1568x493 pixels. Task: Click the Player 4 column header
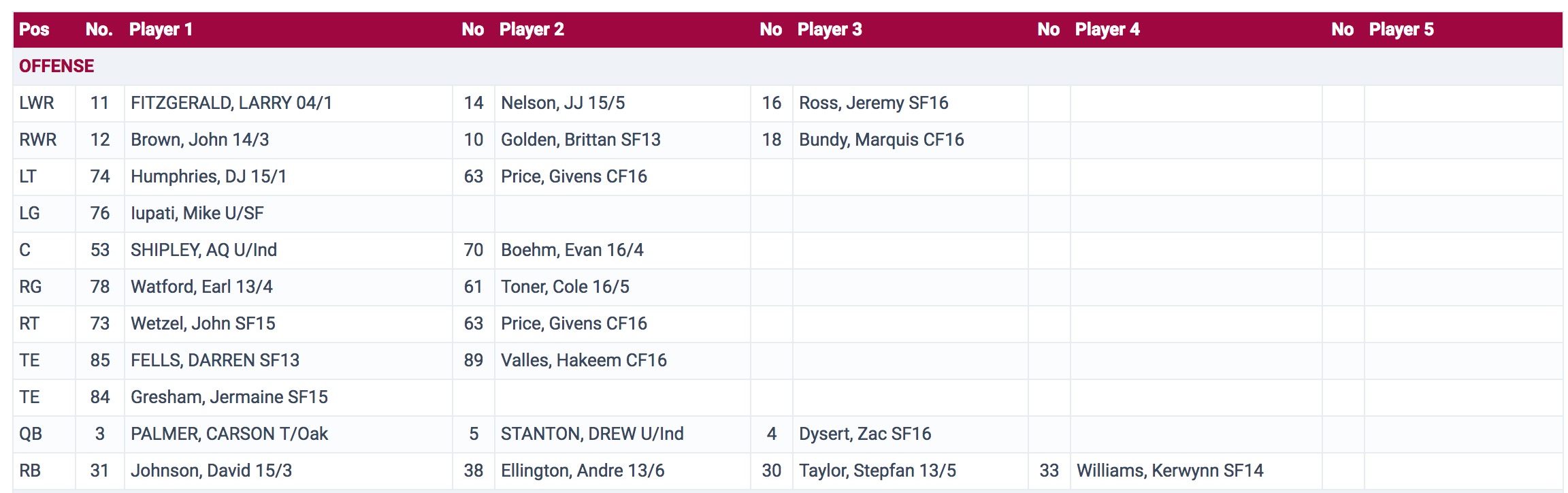[x=1107, y=29]
